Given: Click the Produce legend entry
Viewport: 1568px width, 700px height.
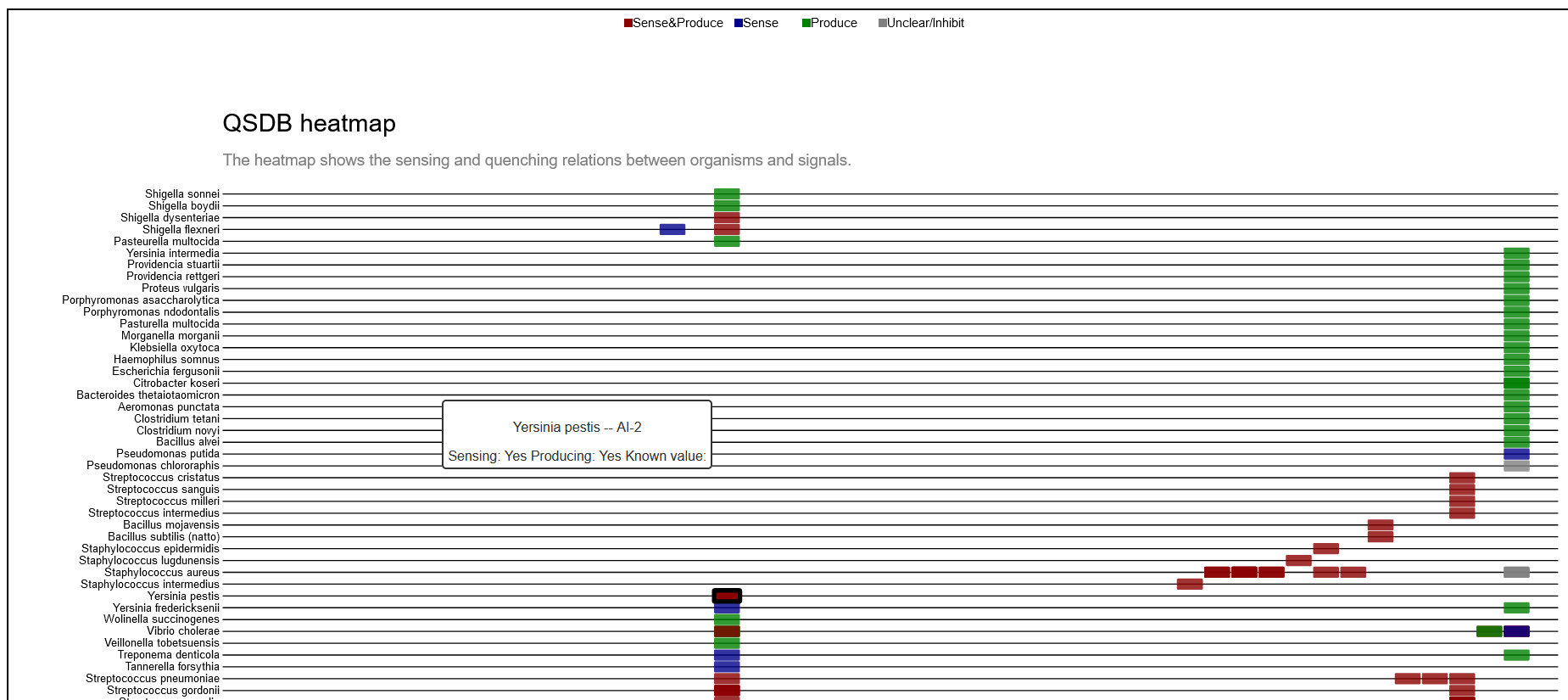Looking at the screenshot, I should 829,23.
